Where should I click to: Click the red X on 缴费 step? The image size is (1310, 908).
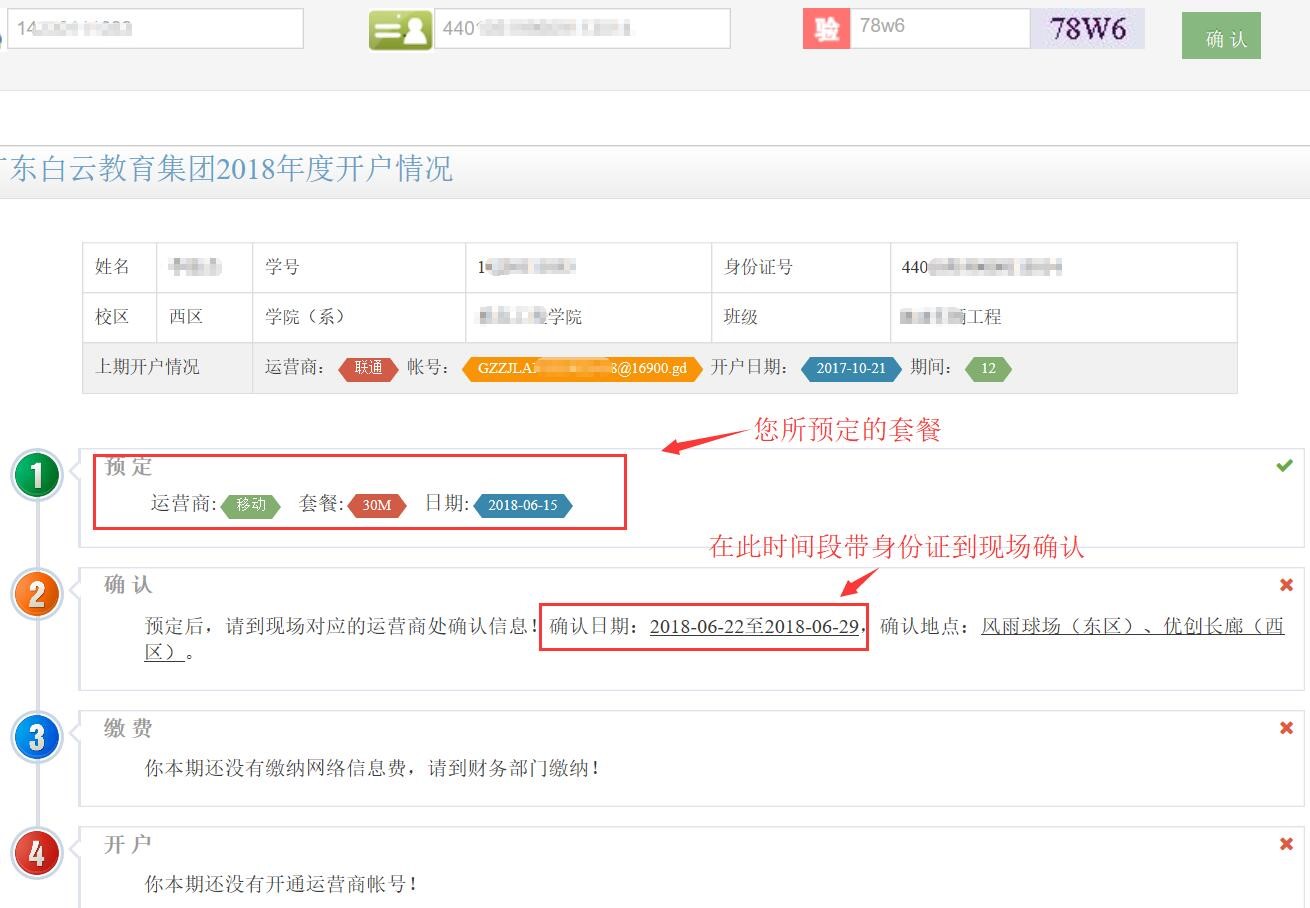click(1286, 728)
